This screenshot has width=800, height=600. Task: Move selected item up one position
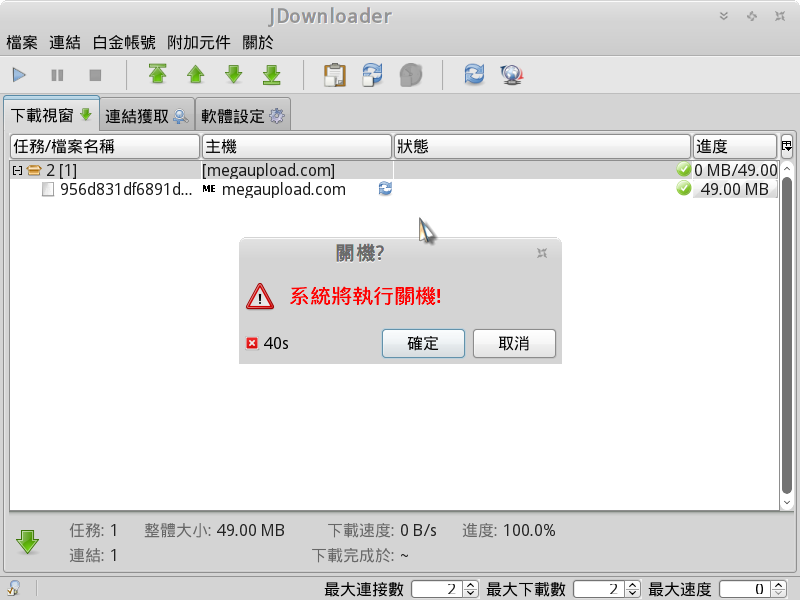pos(195,74)
